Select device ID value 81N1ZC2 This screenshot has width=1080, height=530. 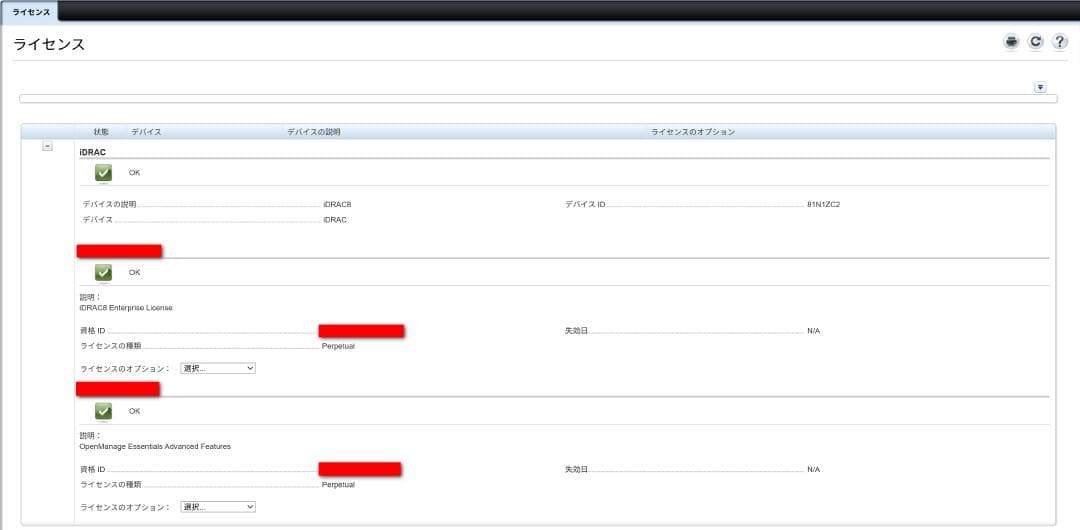[823, 205]
